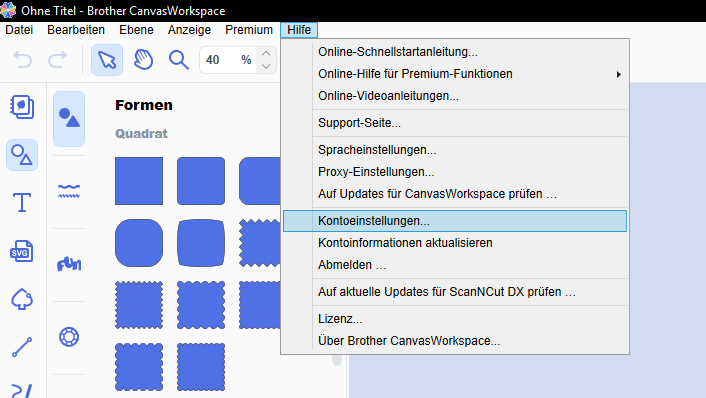Insert the strongly rounded square in second row
The height and width of the screenshot is (398, 706).
coord(139,243)
